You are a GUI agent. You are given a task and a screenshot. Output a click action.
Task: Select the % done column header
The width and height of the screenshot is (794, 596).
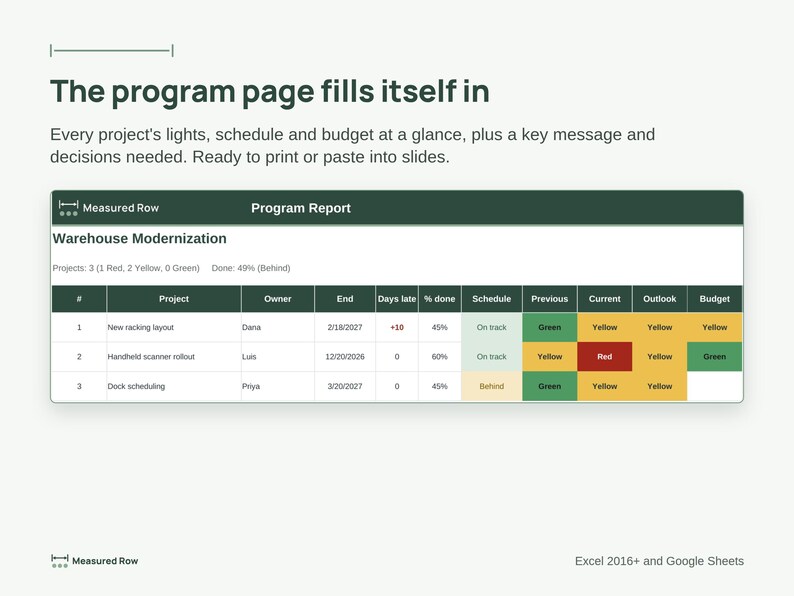440,299
